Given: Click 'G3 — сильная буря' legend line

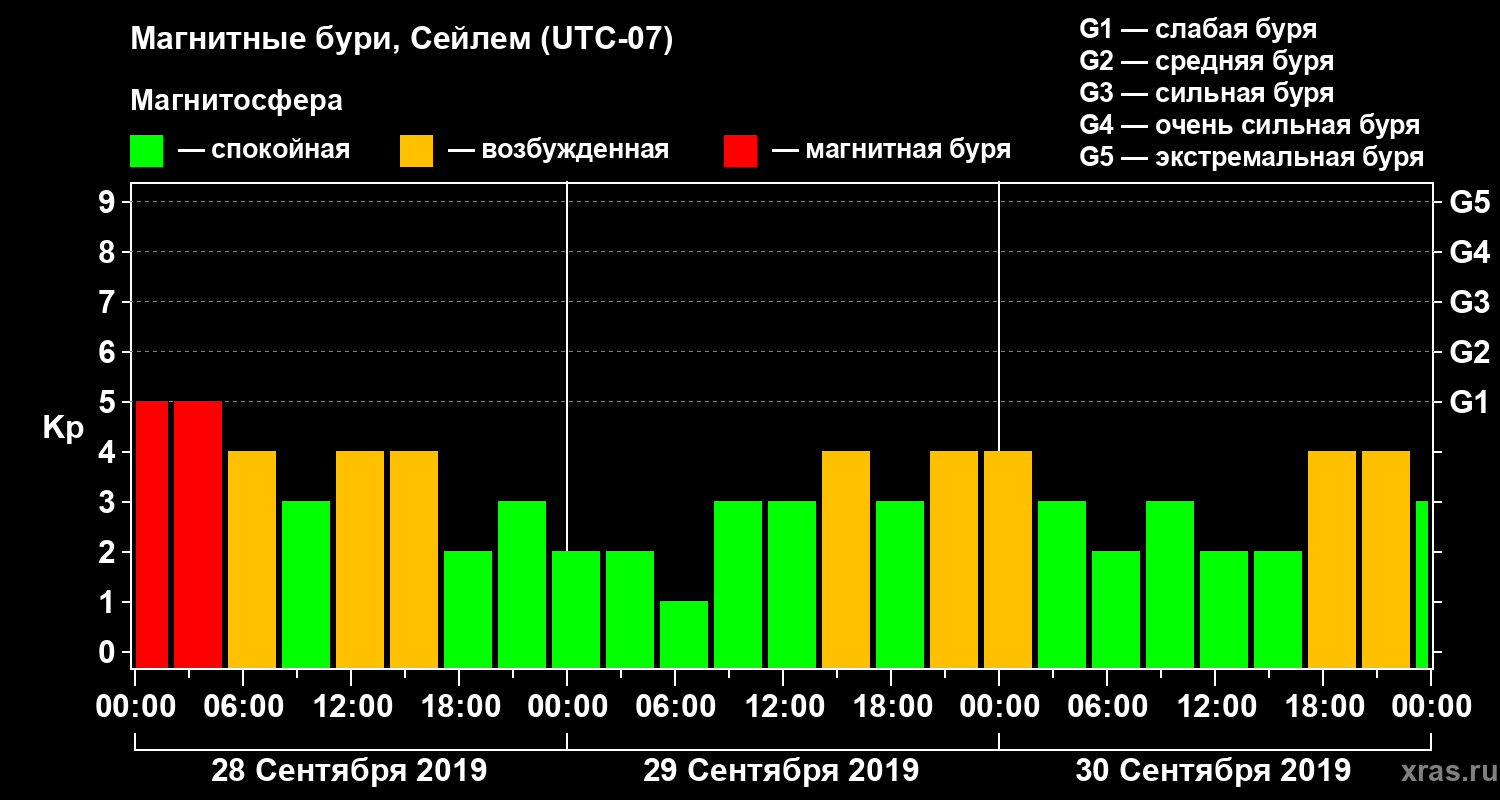Looking at the screenshot, I should 1206,93.
